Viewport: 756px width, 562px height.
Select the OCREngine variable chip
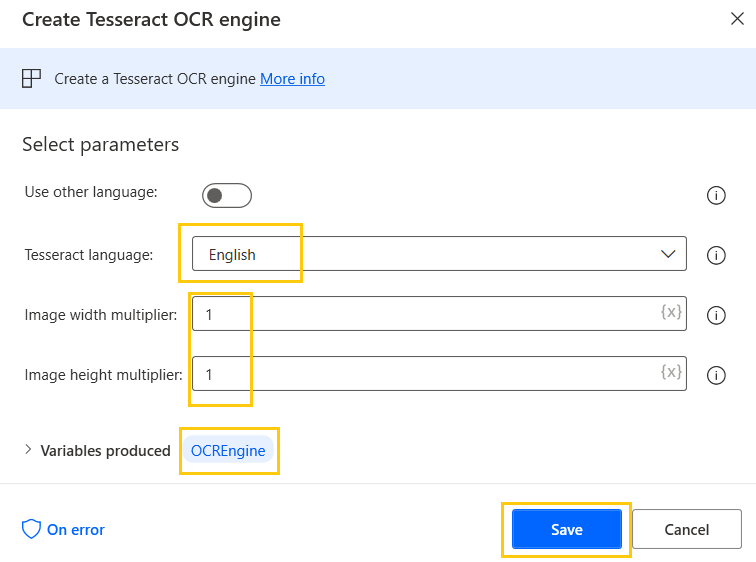click(x=228, y=450)
